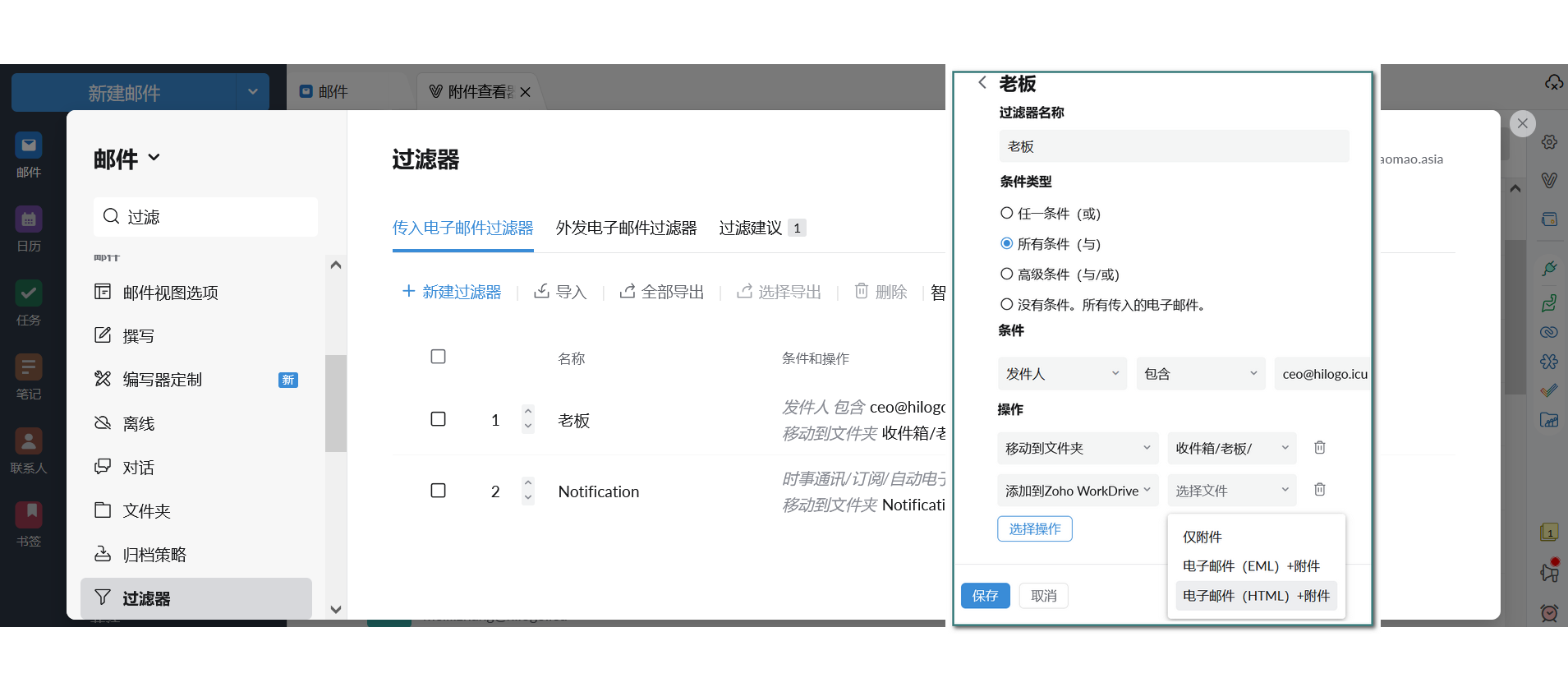Screen dimensions: 1568x692
Task: Switch to 外发电子邮件过滤器 tab
Action: [626, 228]
